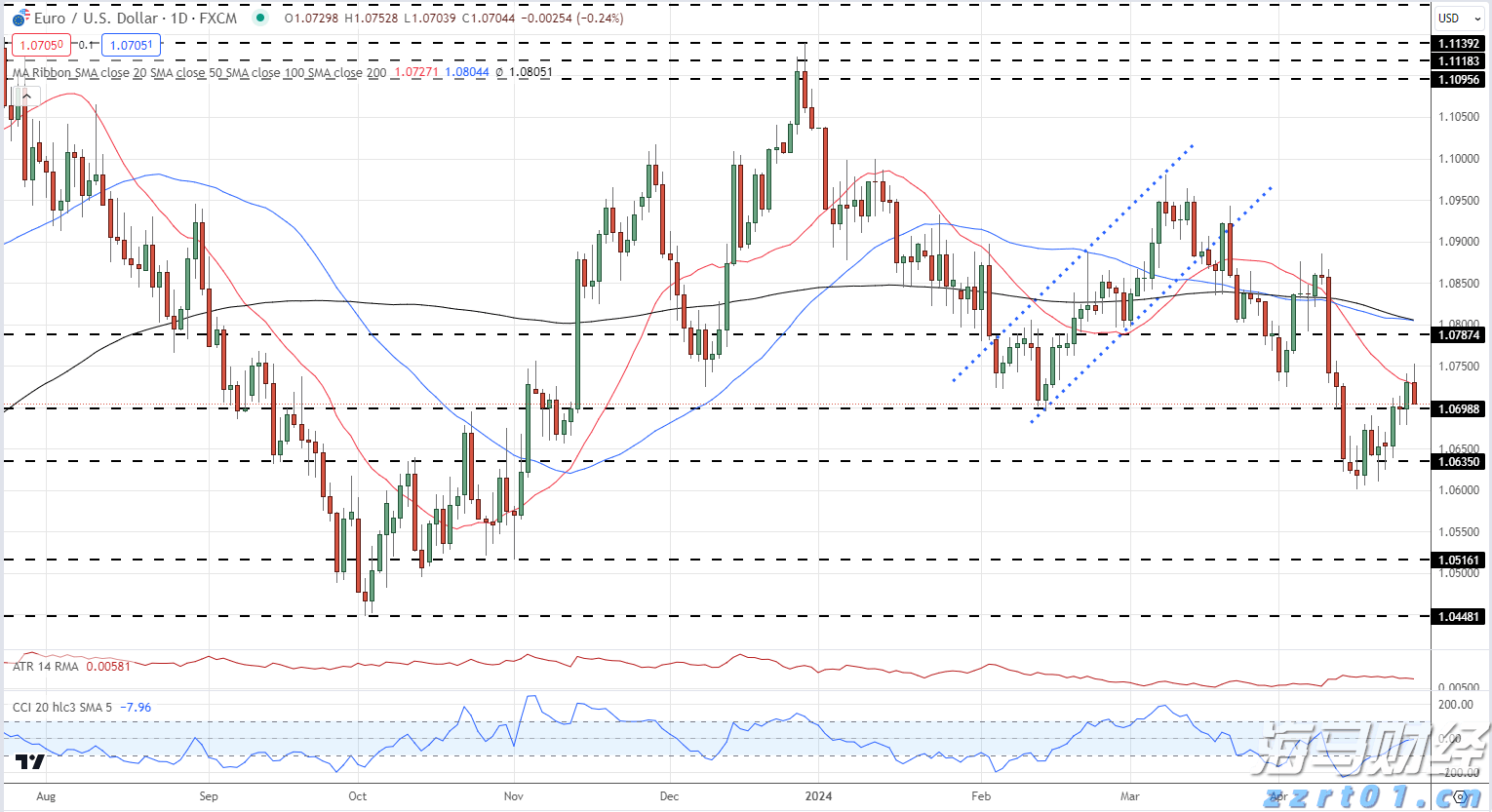Image resolution: width=1492 pixels, height=812 pixels.
Task: Click the 1.06000 tick on price axis
Action: (x=1459, y=490)
